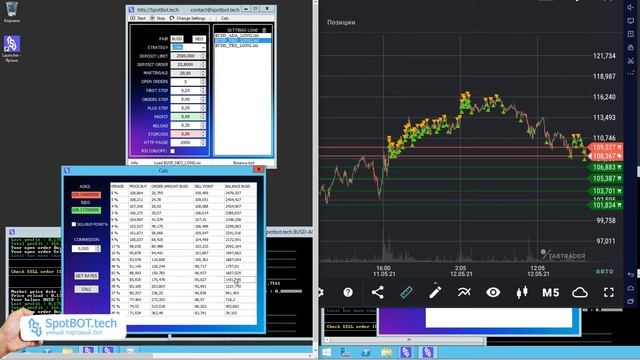Click the 105,387 green order label

coord(606,179)
